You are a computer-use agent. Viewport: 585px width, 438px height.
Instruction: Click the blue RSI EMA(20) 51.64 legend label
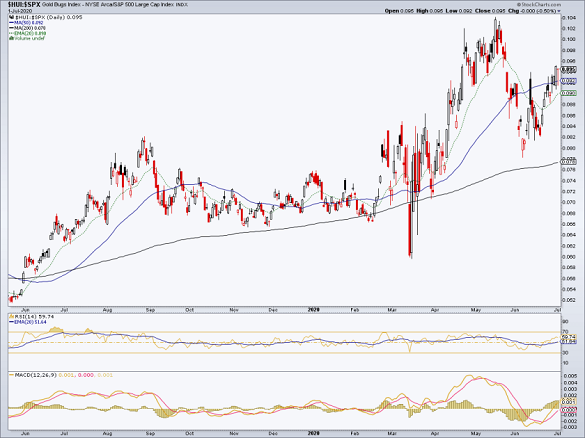coord(30,322)
